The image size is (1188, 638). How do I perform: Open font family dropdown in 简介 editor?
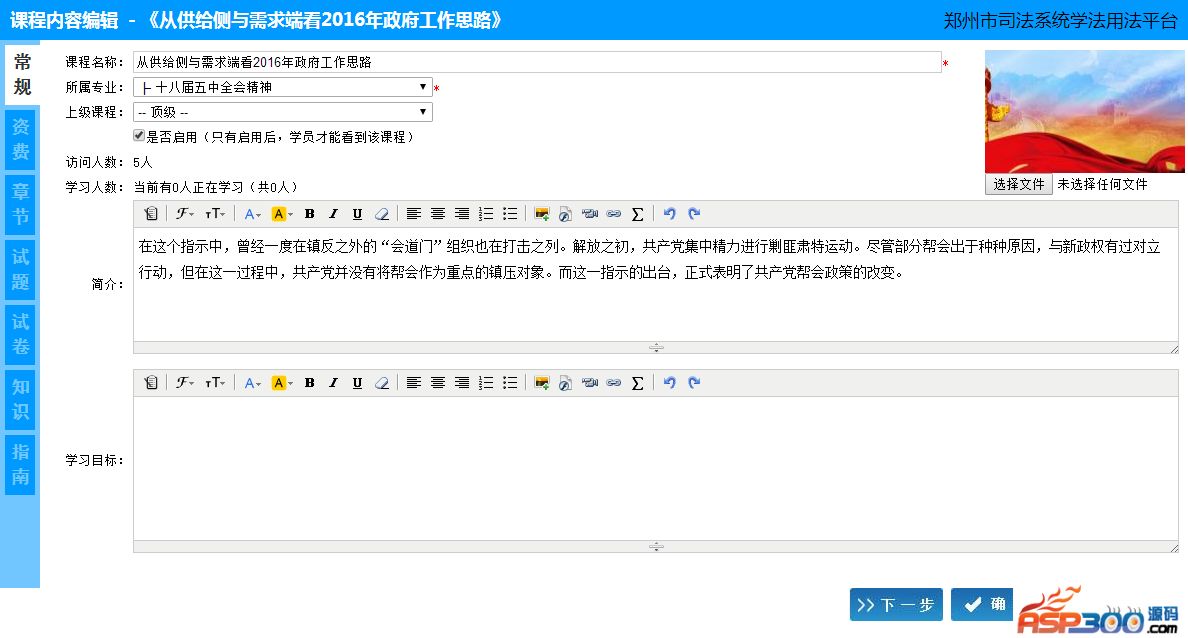point(185,214)
